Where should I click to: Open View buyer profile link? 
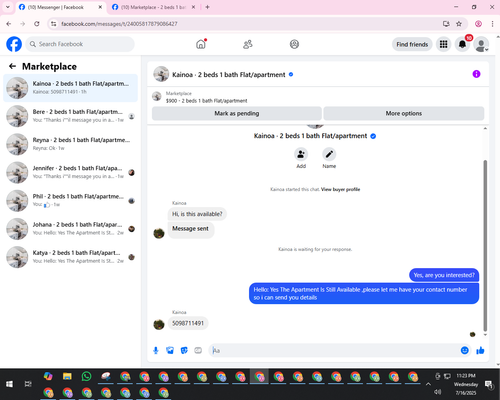coord(340,189)
